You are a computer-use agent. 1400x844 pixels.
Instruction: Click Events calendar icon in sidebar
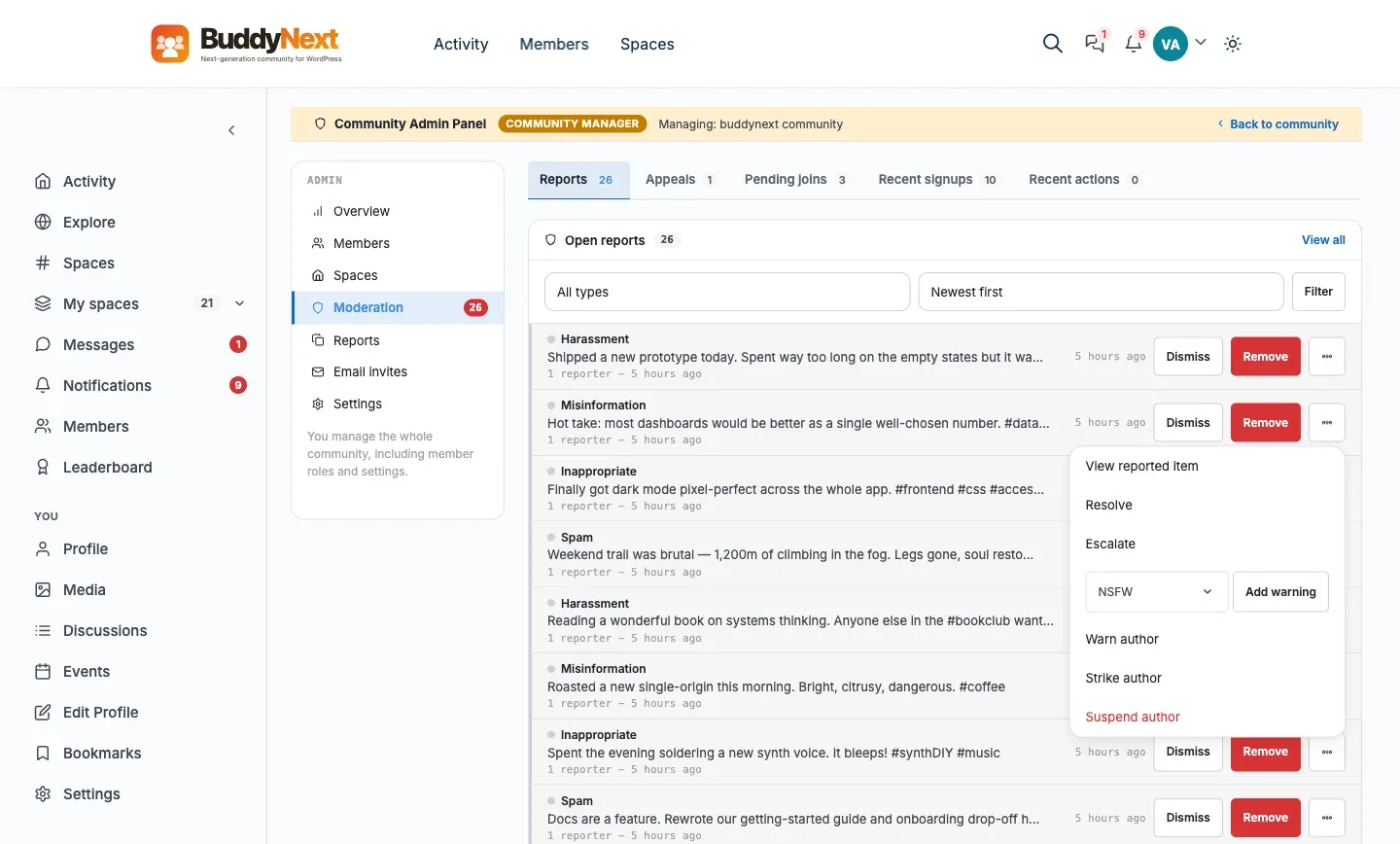(43, 671)
